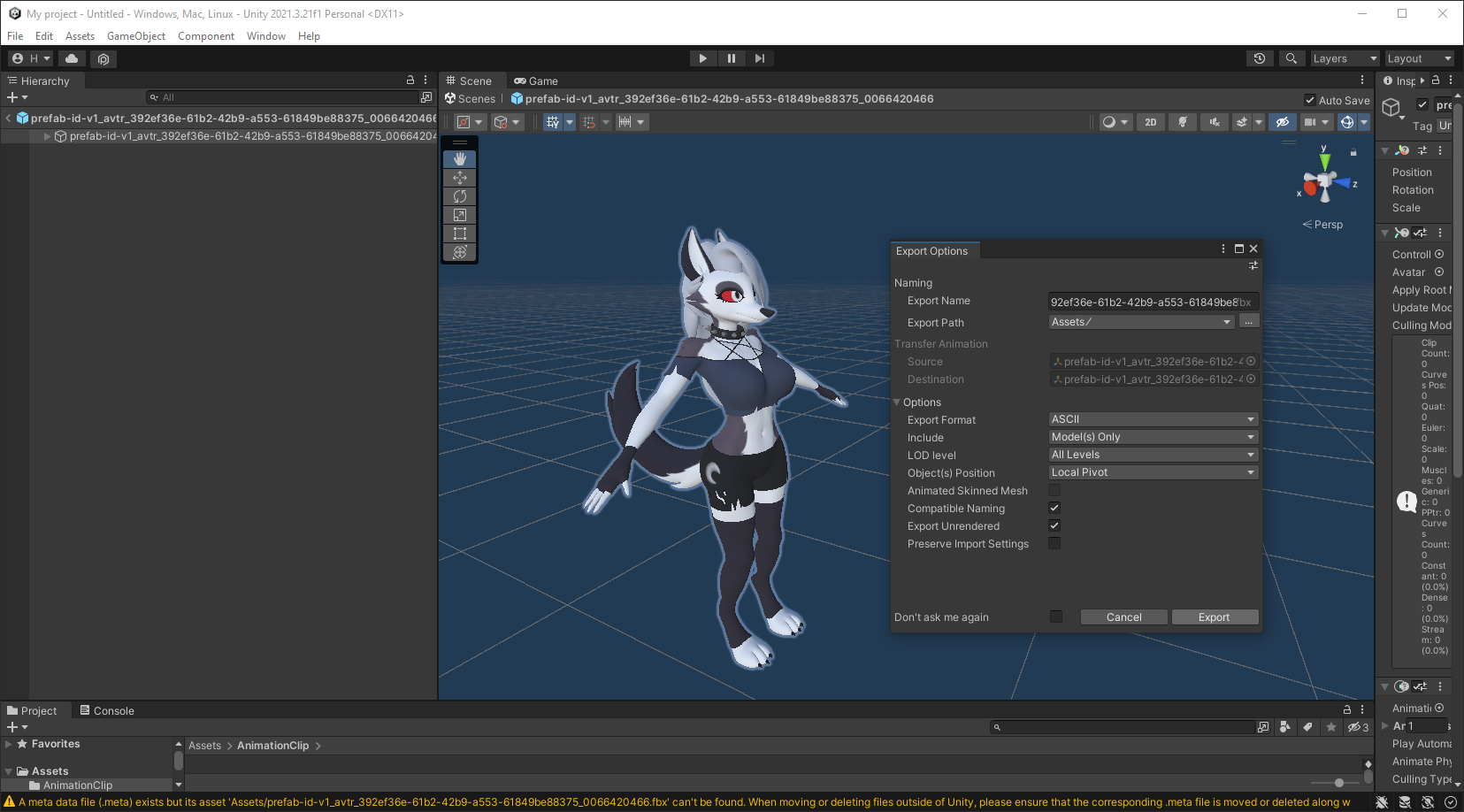1464x812 pixels.
Task: Toggle scene lighting bulb icon
Action: (1182, 122)
